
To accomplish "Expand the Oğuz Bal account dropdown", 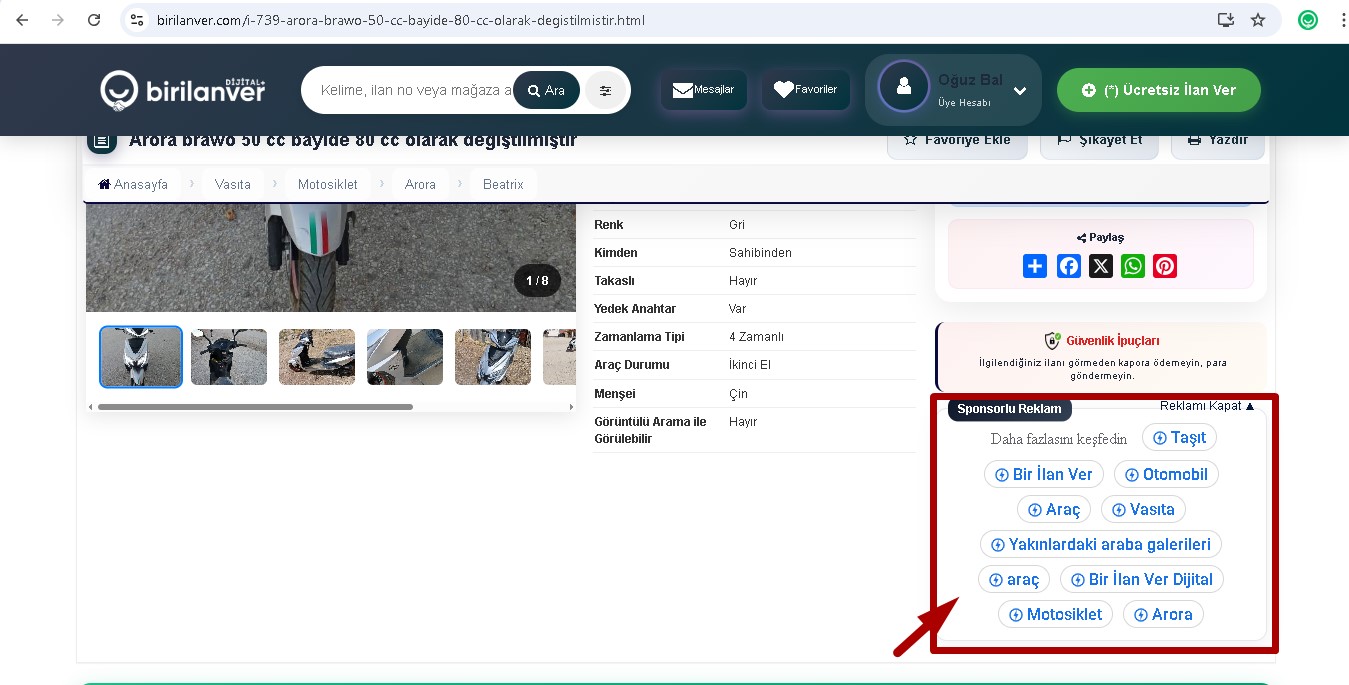I will pyautogui.click(x=1019, y=91).
